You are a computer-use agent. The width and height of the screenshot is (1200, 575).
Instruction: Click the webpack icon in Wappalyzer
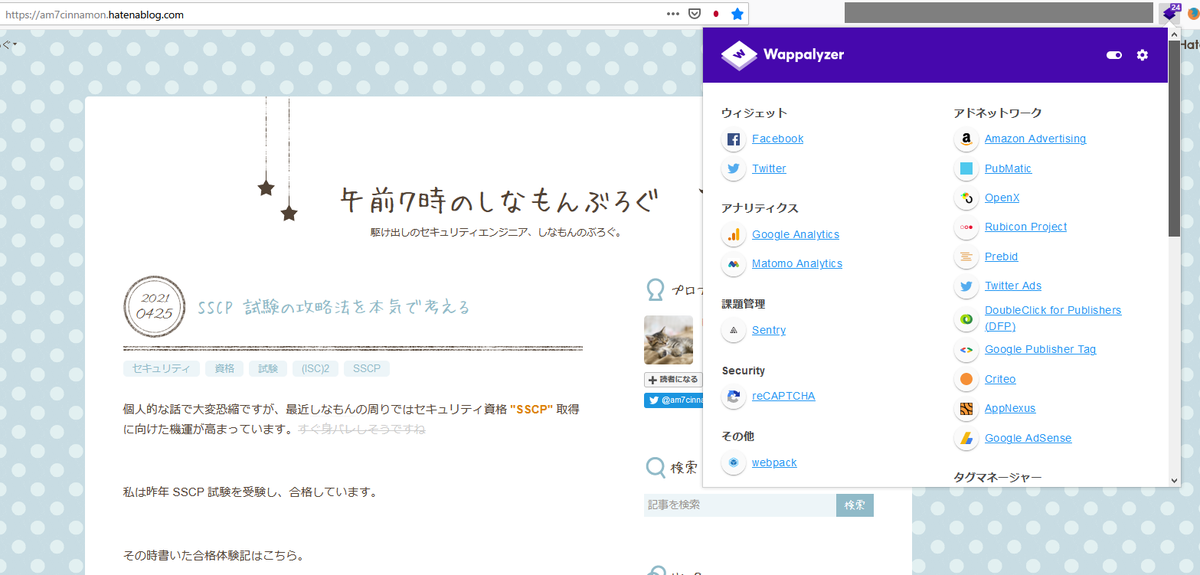733,463
